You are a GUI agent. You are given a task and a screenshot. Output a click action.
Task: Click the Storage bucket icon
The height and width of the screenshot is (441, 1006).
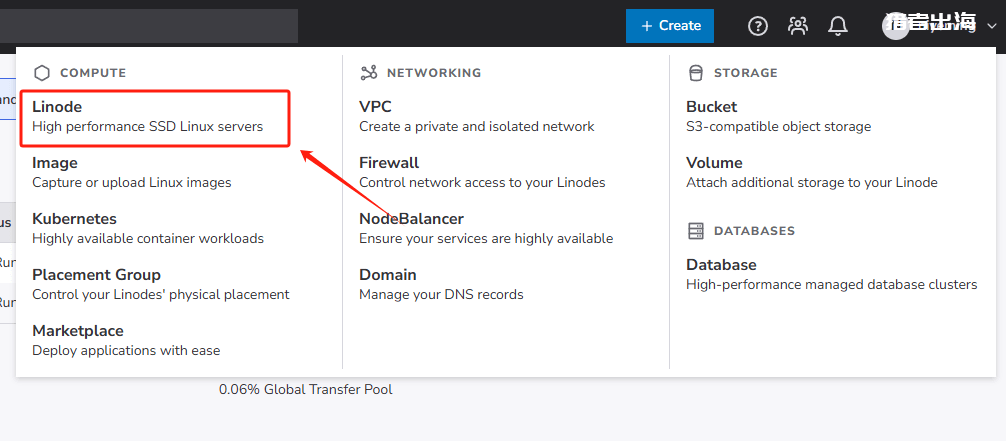(695, 73)
